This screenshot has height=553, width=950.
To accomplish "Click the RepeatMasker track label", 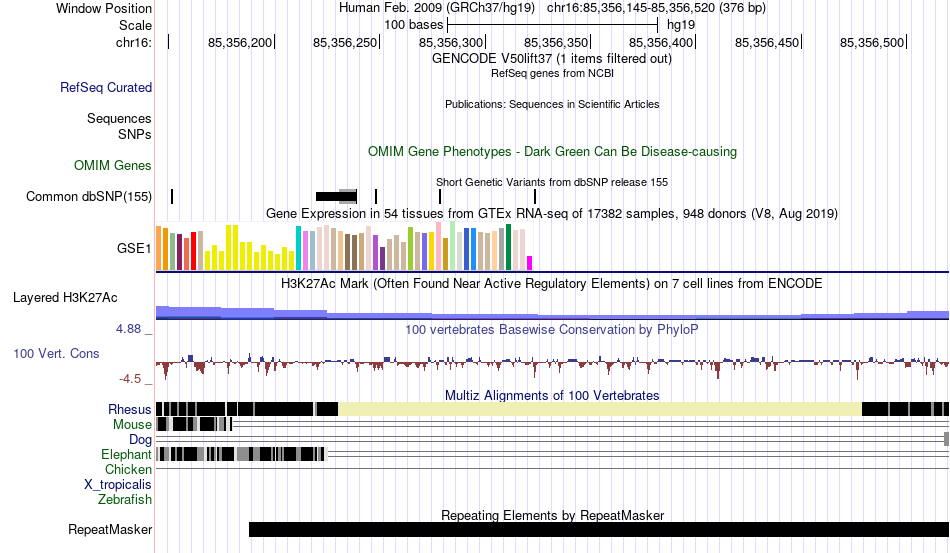I will [x=110, y=529].
